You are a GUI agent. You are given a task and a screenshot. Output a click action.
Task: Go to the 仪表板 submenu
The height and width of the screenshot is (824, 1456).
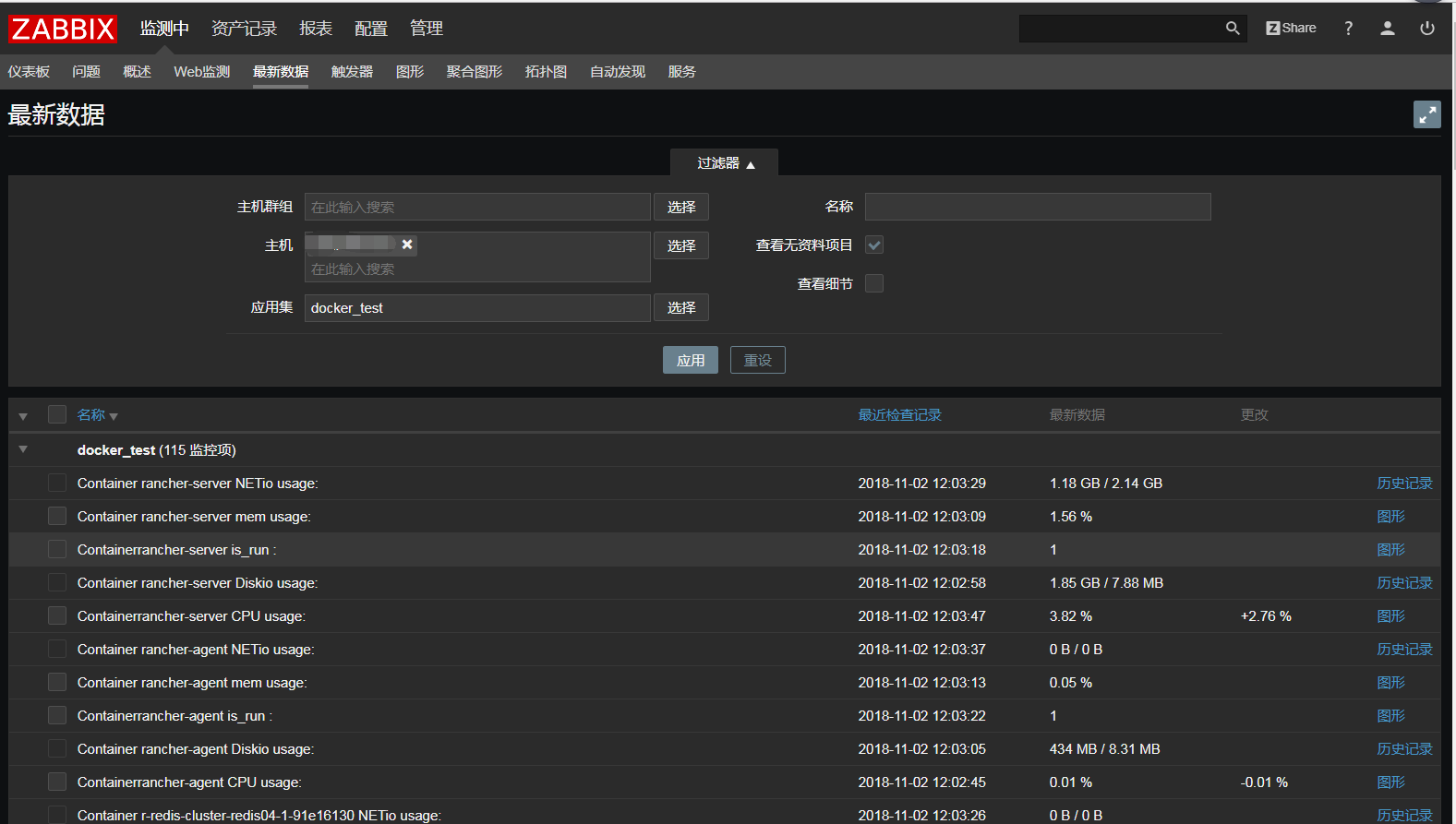tap(29, 72)
